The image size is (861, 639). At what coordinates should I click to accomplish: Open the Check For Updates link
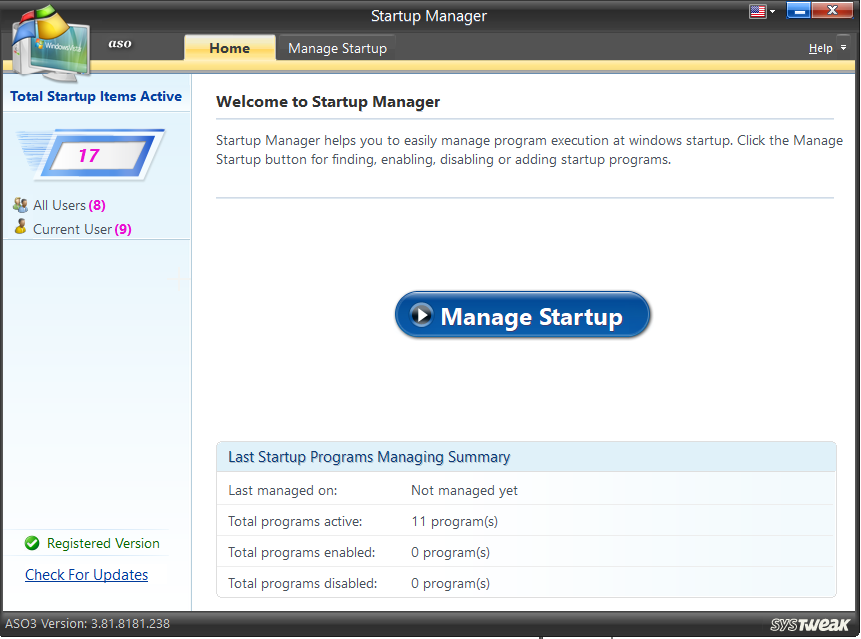point(86,575)
